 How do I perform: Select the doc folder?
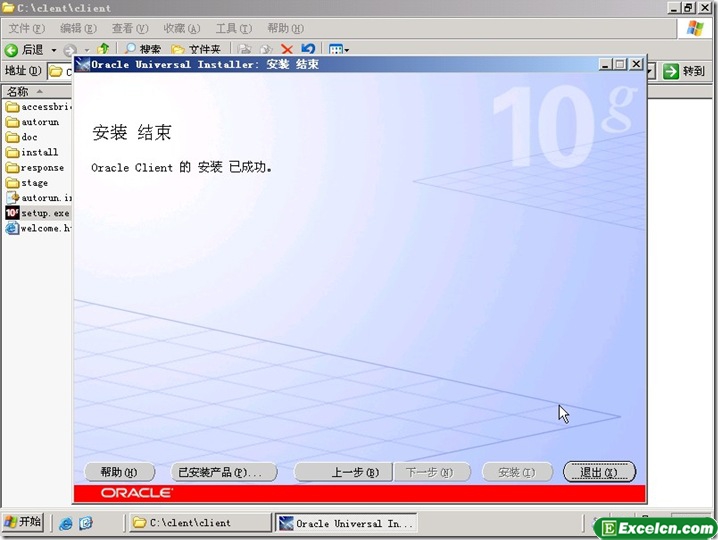22,137
